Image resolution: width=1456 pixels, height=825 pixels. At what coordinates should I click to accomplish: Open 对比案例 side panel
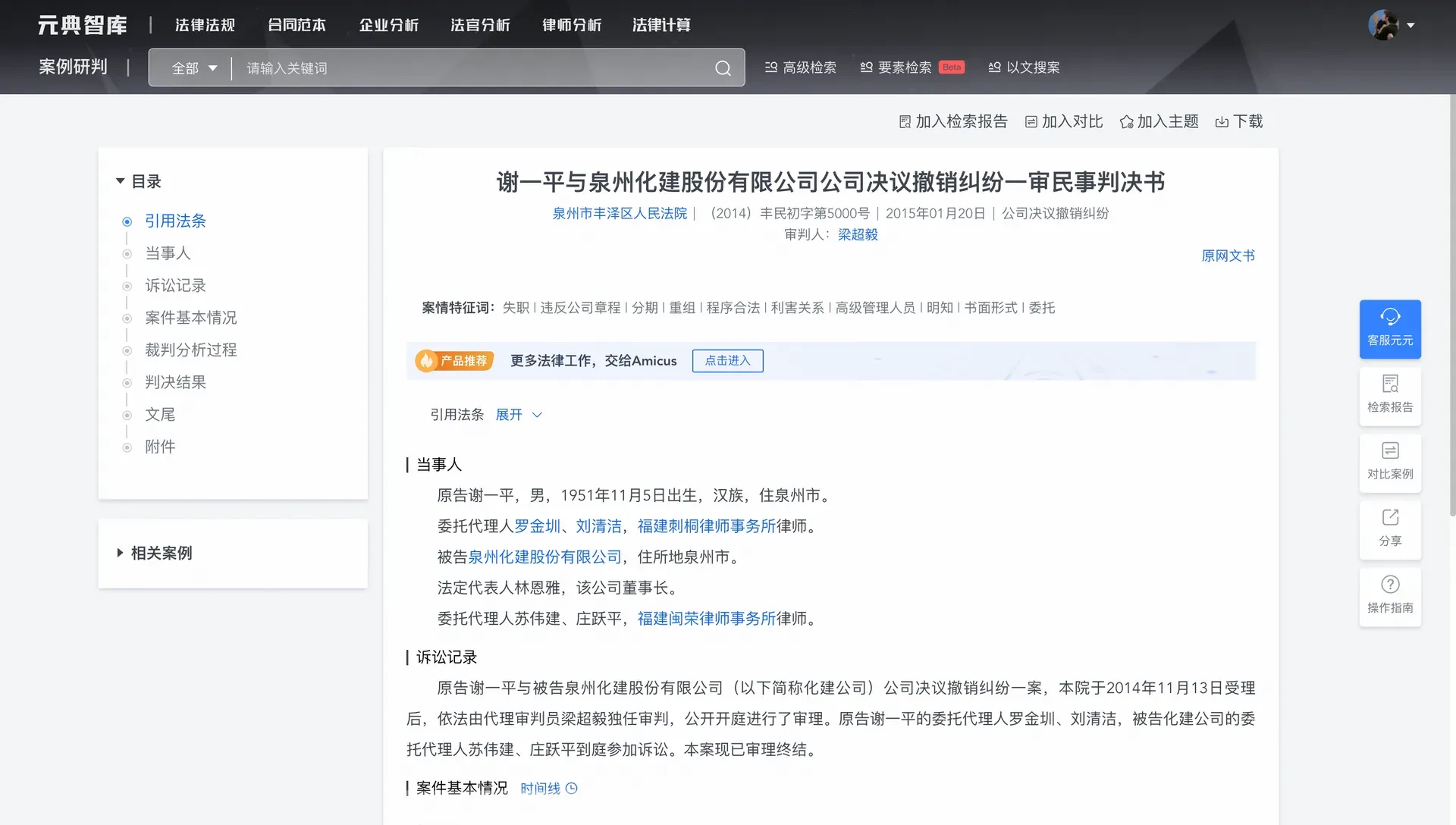click(1390, 463)
